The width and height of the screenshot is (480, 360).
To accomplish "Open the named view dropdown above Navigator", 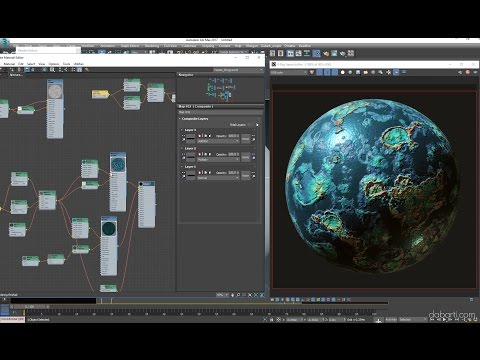I will pyautogui.click(x=238, y=70).
